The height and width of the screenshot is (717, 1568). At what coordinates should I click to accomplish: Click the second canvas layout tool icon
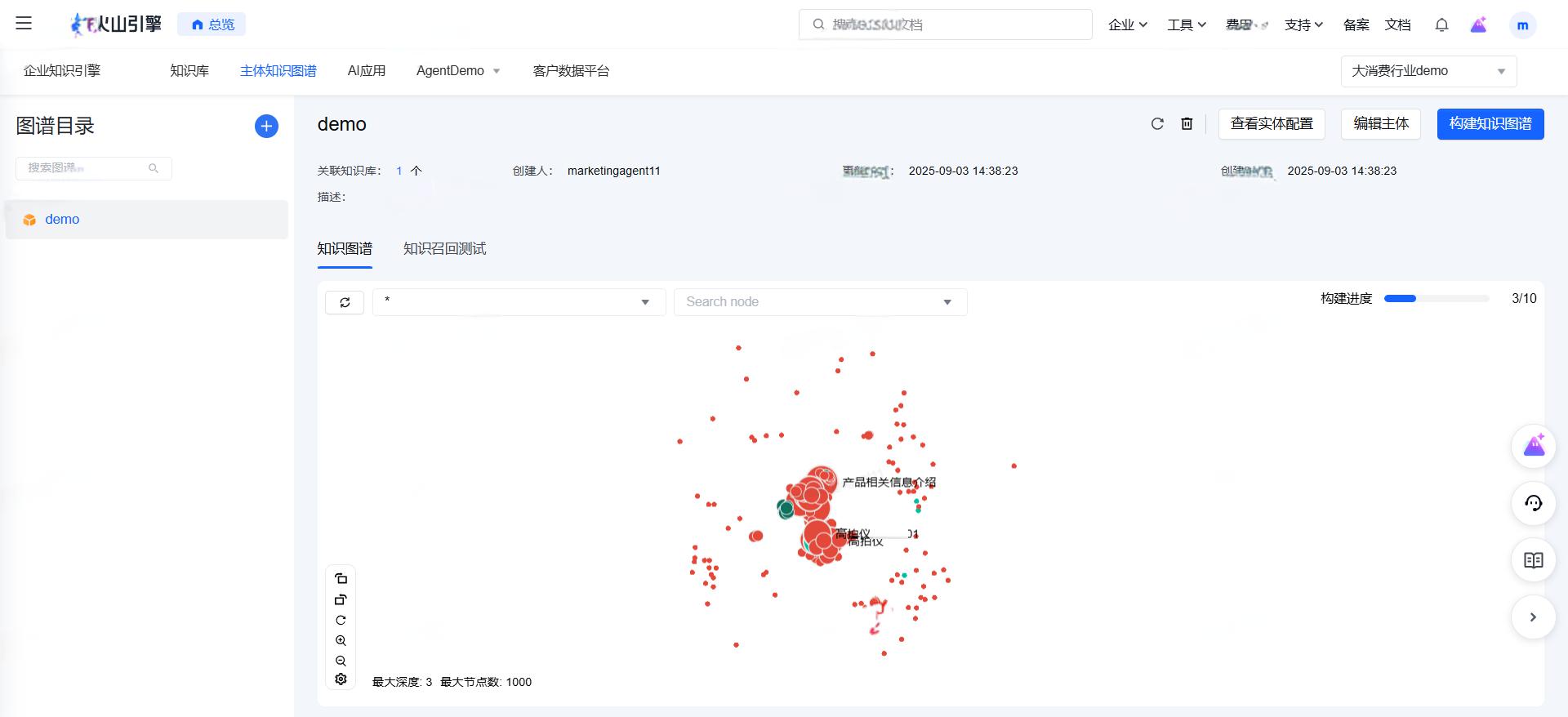(x=341, y=599)
